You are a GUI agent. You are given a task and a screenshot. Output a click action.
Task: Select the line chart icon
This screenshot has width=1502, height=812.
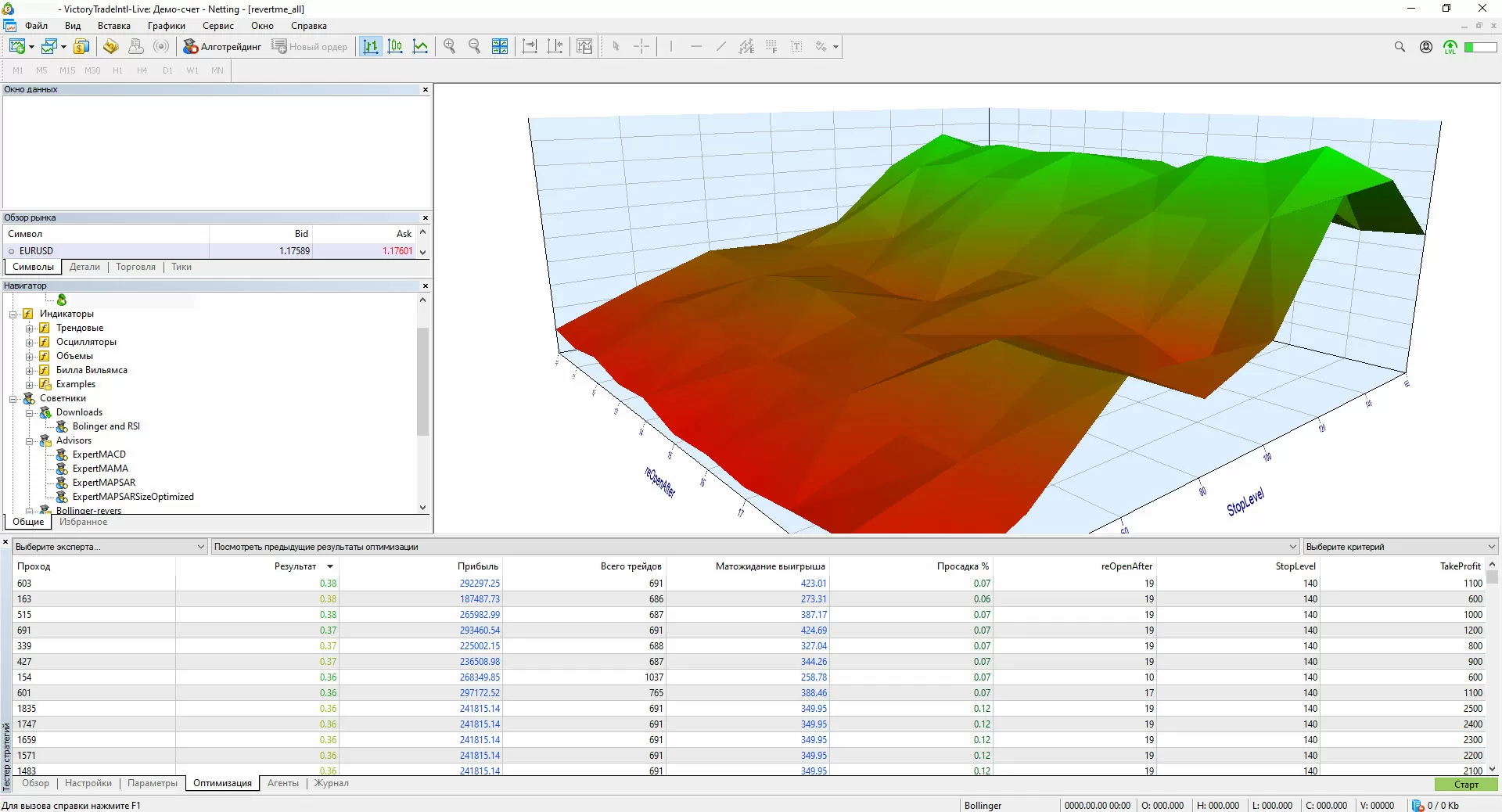click(x=420, y=47)
